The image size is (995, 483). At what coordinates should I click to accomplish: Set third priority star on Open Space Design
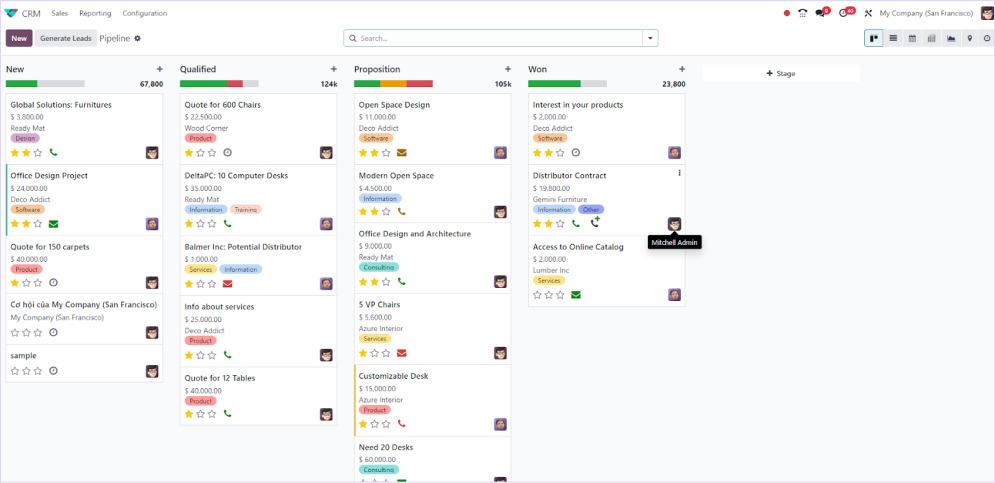(386, 152)
